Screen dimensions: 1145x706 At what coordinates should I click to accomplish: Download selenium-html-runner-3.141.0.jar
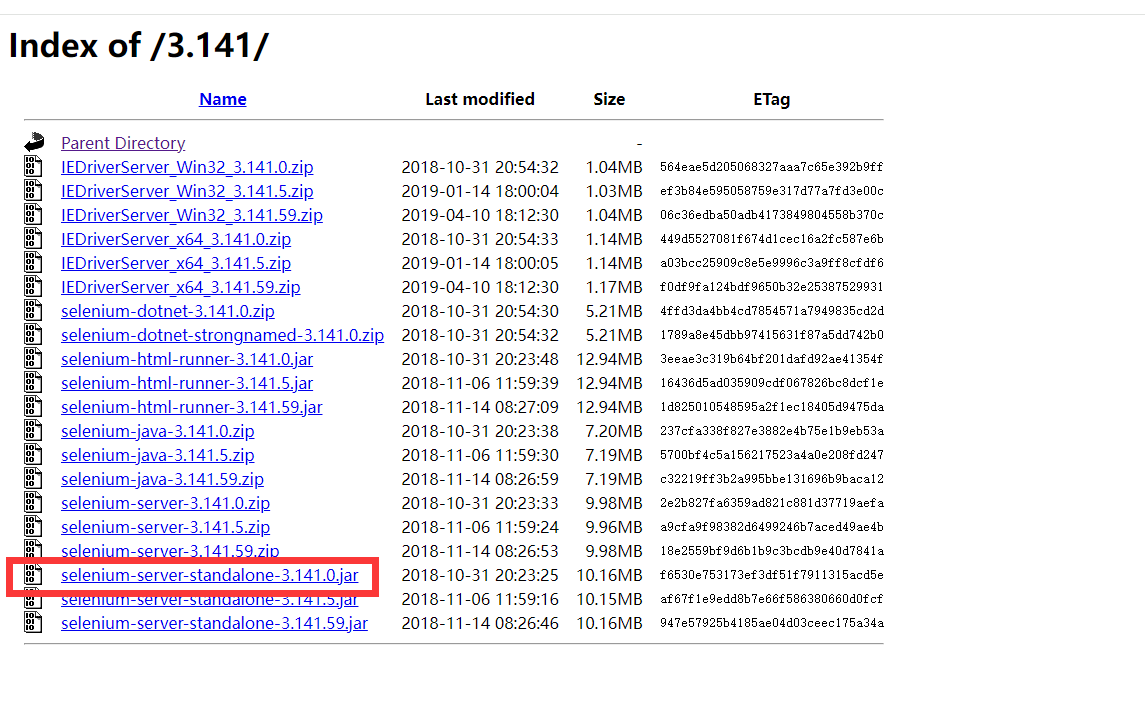tap(187, 360)
